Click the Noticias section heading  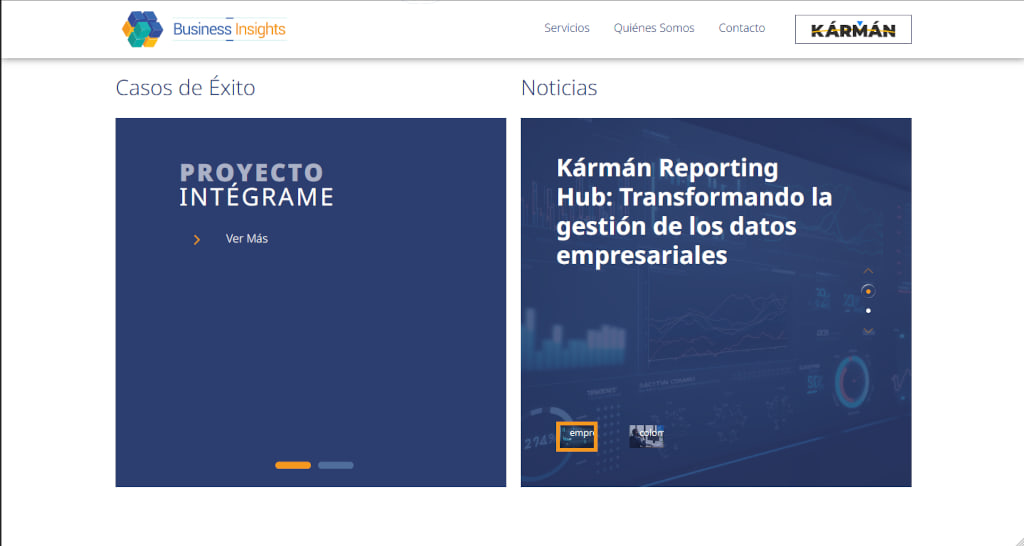pos(559,88)
